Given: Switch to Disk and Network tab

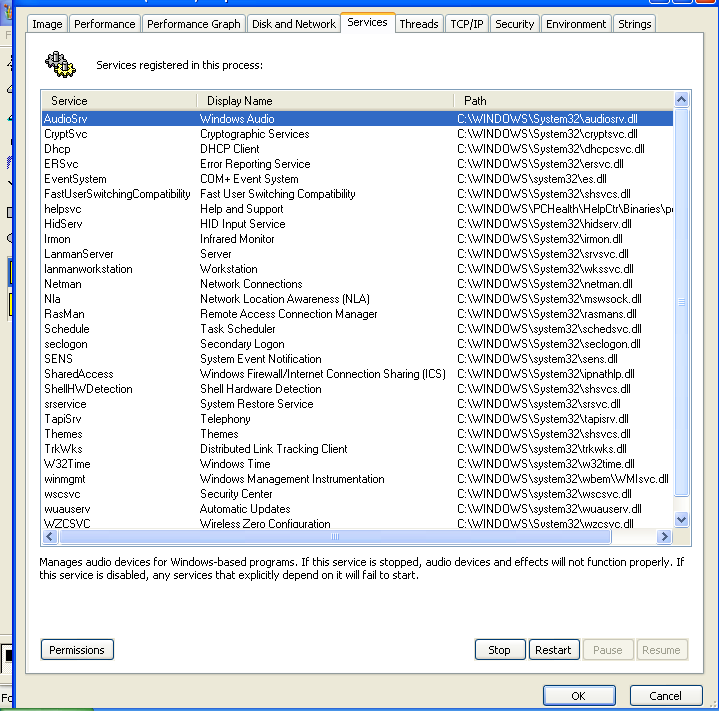Looking at the screenshot, I should pyautogui.click(x=294, y=24).
